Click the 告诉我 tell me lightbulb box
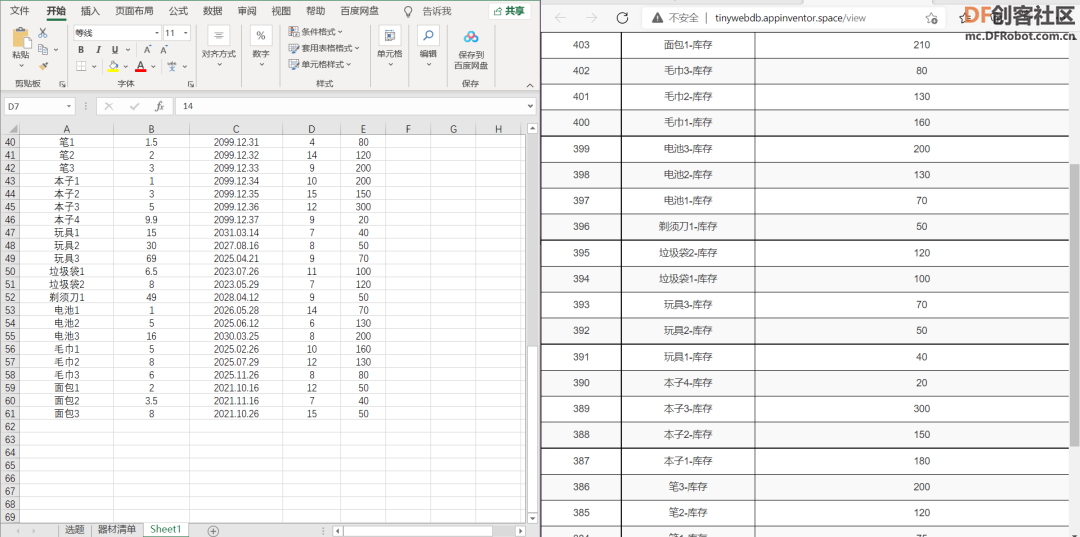Screen dimensions: 1080x537 [x=428, y=11]
